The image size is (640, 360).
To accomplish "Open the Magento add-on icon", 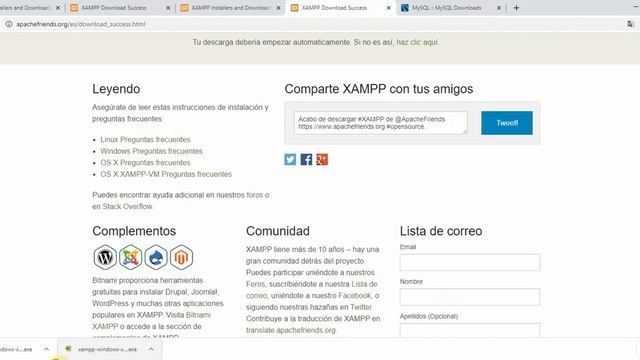I will [181, 257].
